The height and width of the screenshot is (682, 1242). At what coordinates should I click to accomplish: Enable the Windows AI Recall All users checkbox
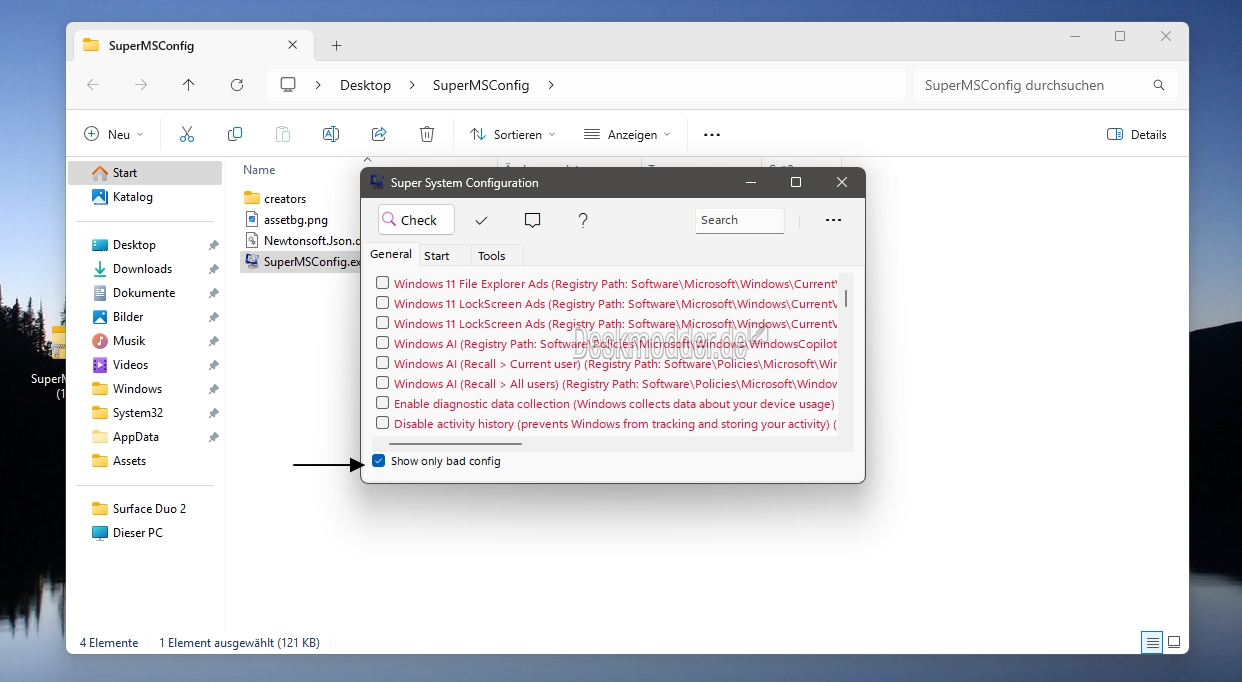coord(382,383)
